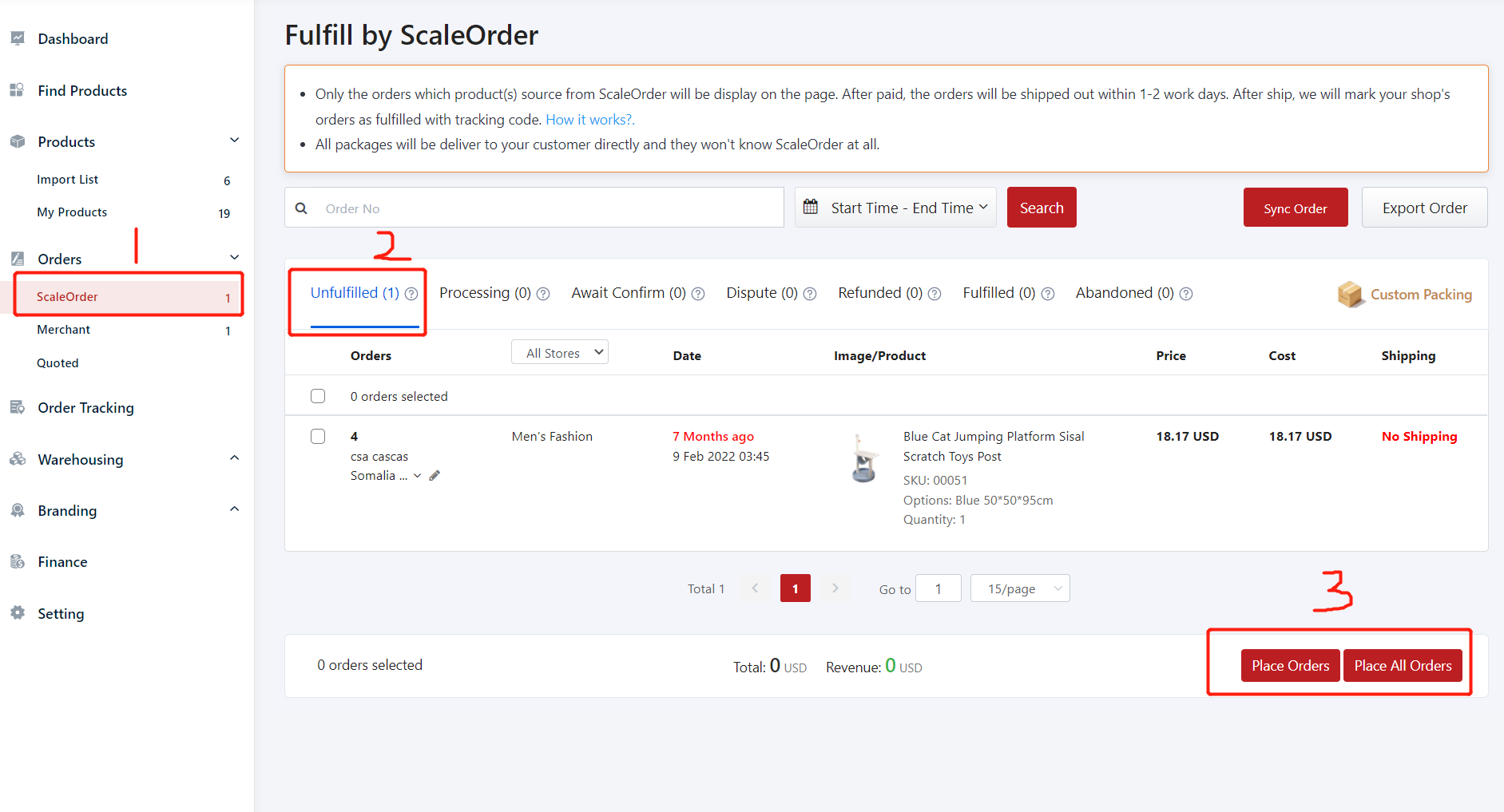
Task: Switch to the Dispute tab
Action: pos(762,293)
